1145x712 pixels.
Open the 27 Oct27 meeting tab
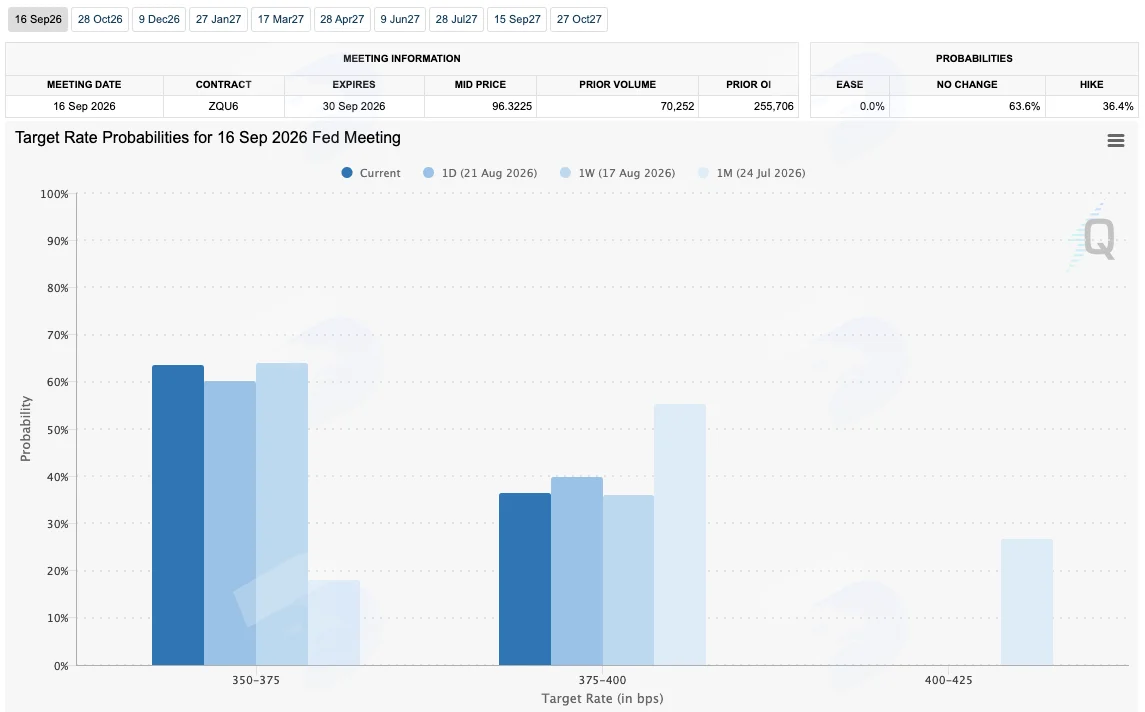[x=579, y=19]
